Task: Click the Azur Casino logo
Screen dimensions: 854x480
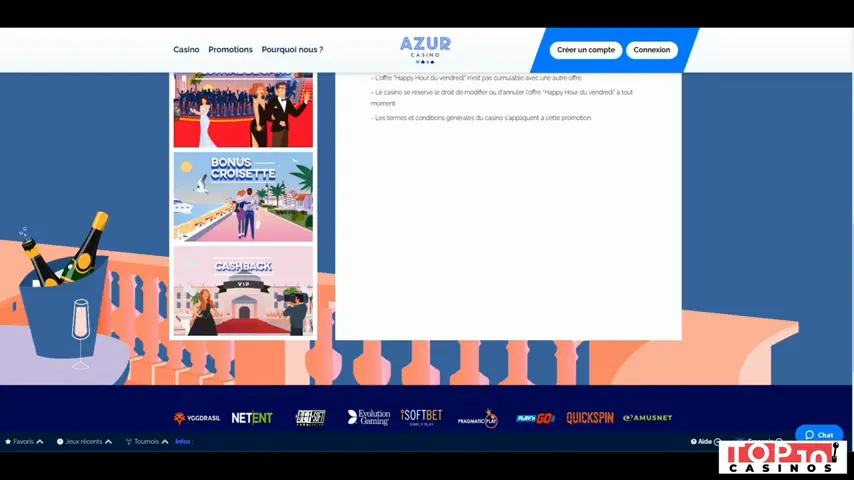Action: click(x=425, y=50)
